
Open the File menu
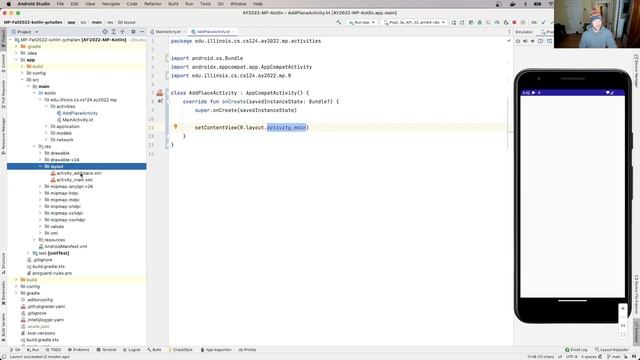pyautogui.click(x=60, y=4)
